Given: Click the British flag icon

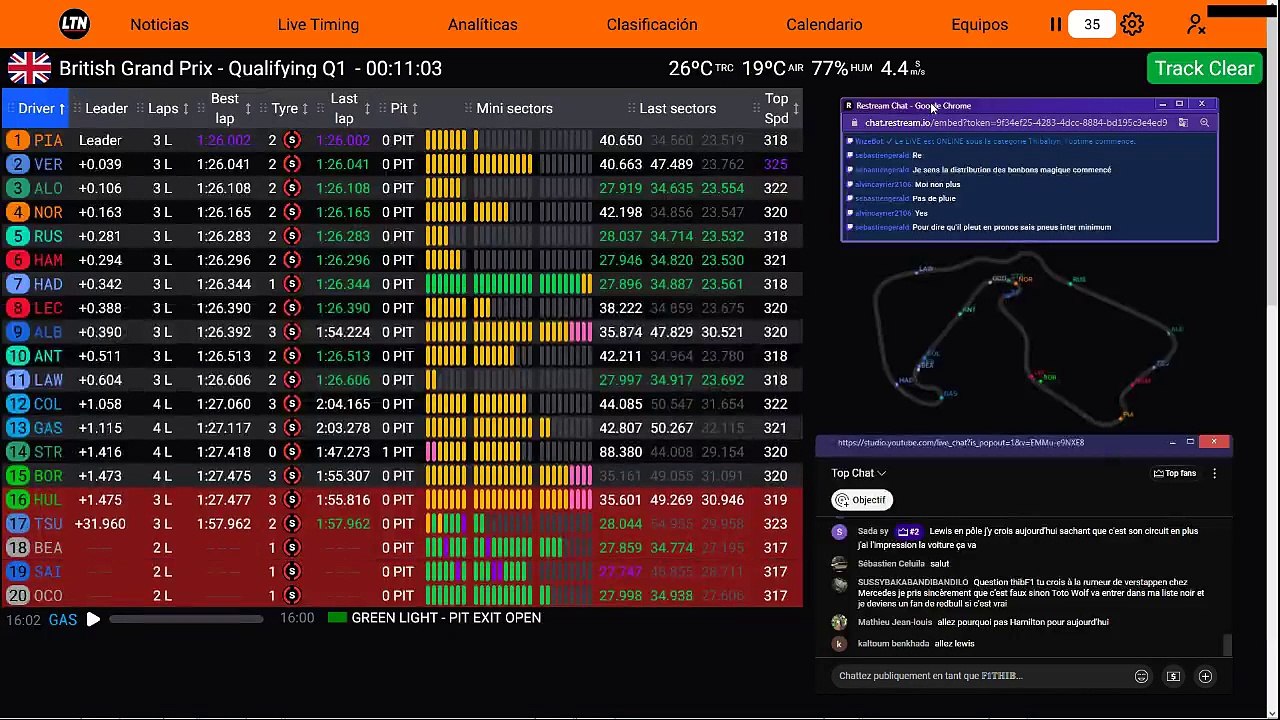Looking at the screenshot, I should [29, 68].
